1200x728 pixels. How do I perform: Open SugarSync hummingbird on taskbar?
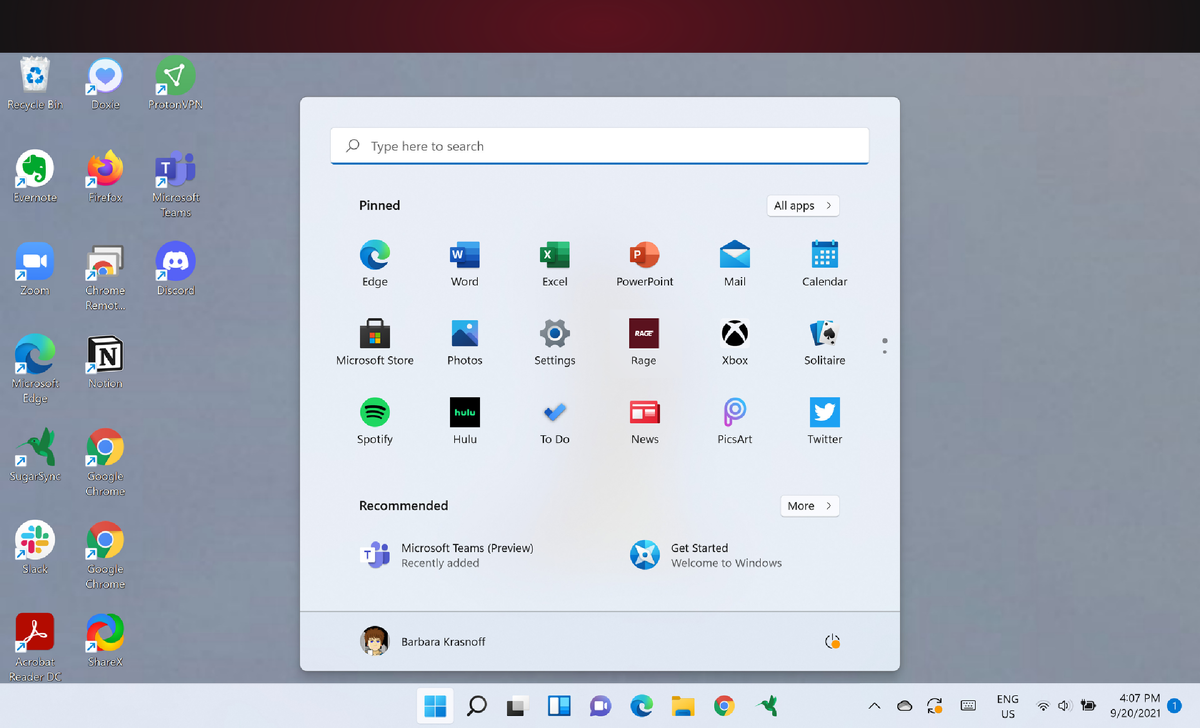click(x=768, y=706)
